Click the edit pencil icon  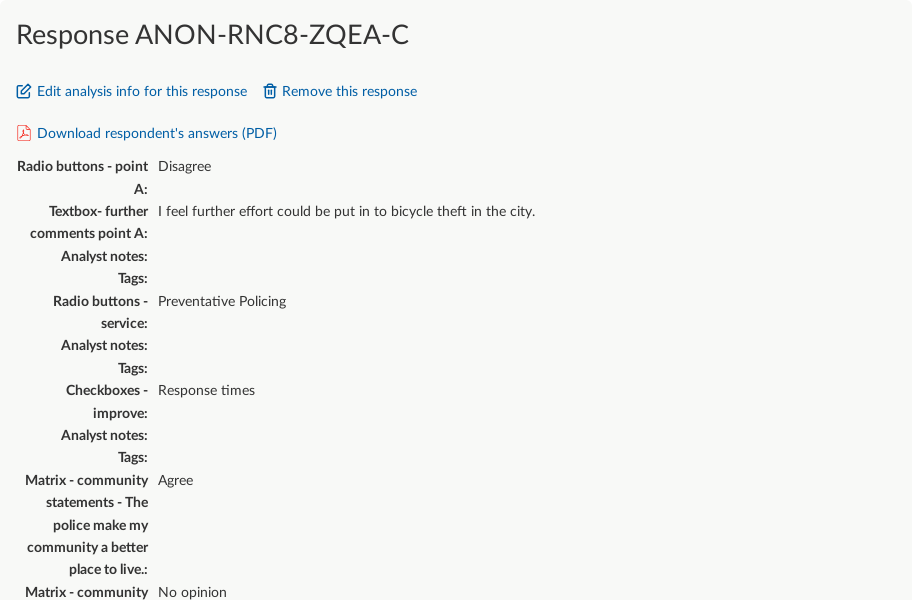(x=23, y=91)
